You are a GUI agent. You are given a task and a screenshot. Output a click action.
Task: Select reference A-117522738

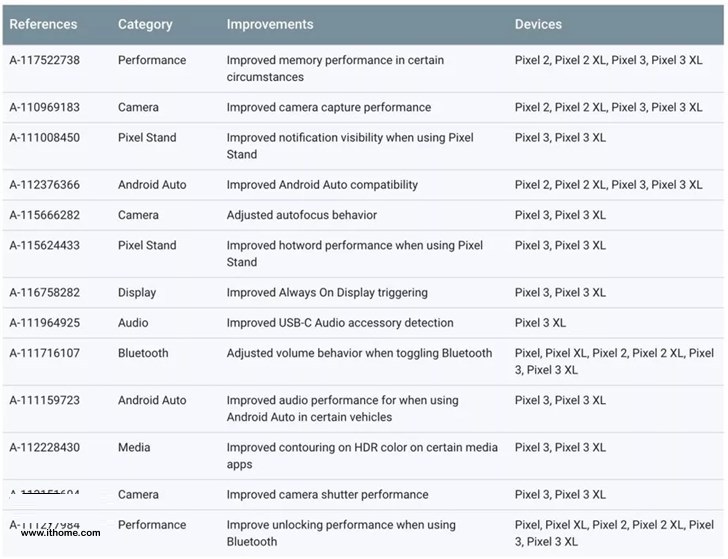[45, 60]
